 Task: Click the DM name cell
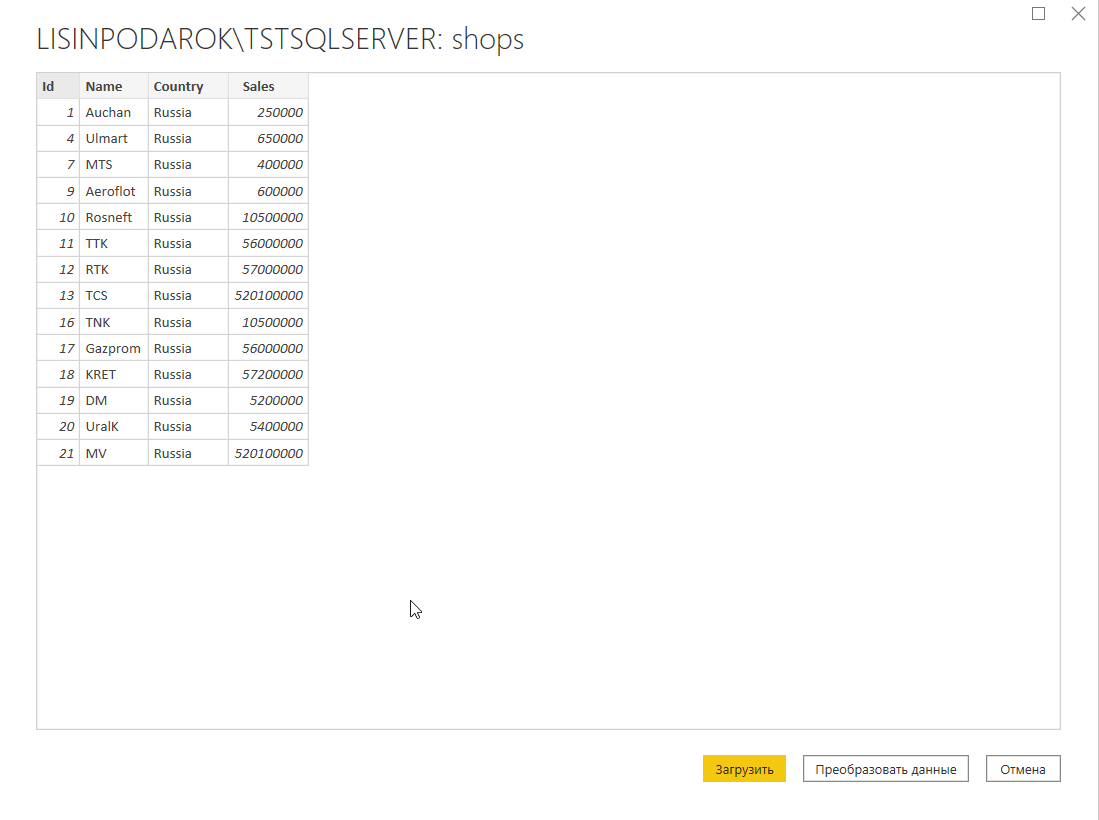coord(114,401)
